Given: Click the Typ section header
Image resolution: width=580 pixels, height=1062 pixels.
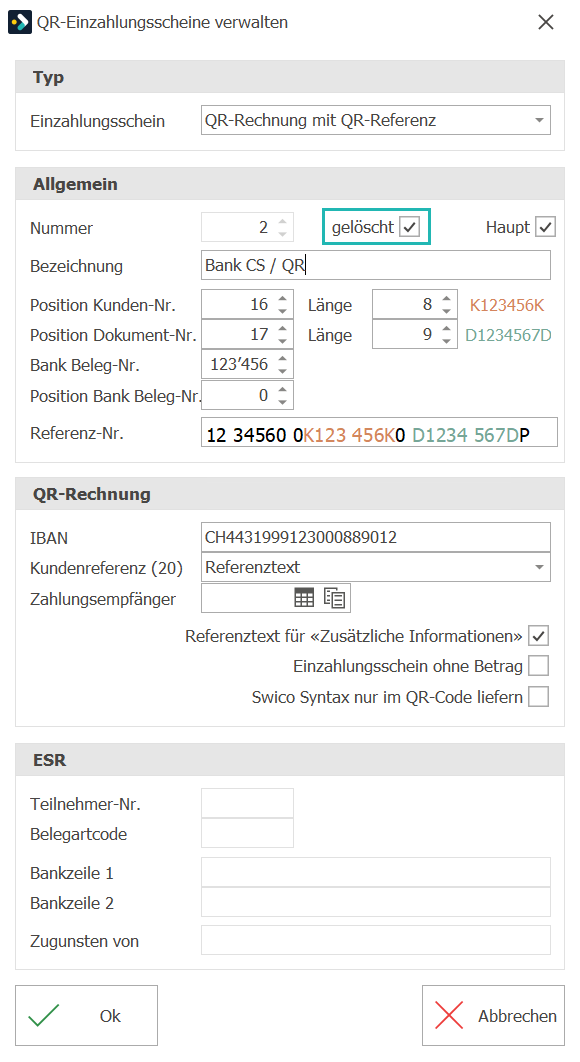Looking at the screenshot, I should 290,77.
